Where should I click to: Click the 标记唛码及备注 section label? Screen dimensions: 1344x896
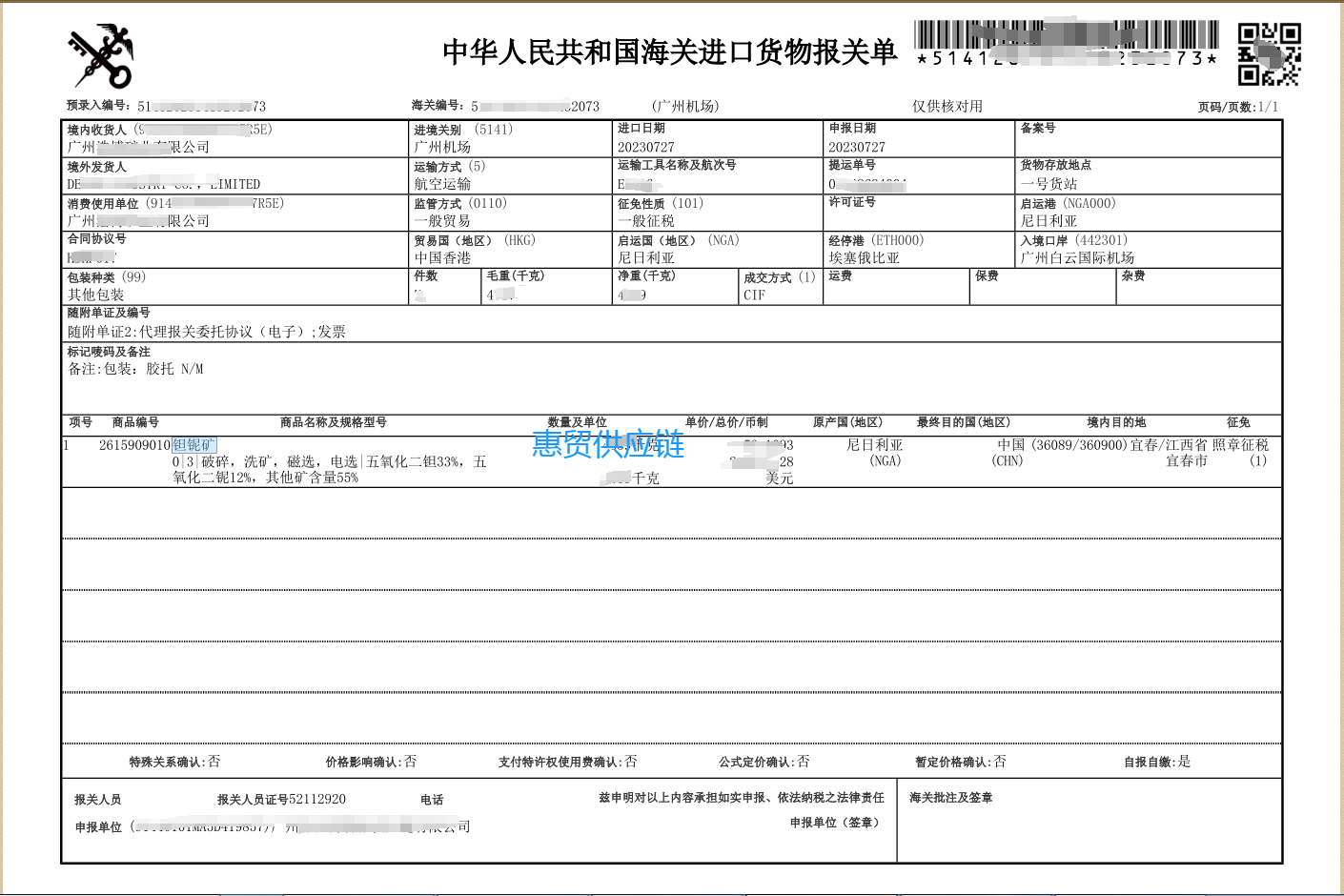(109, 352)
